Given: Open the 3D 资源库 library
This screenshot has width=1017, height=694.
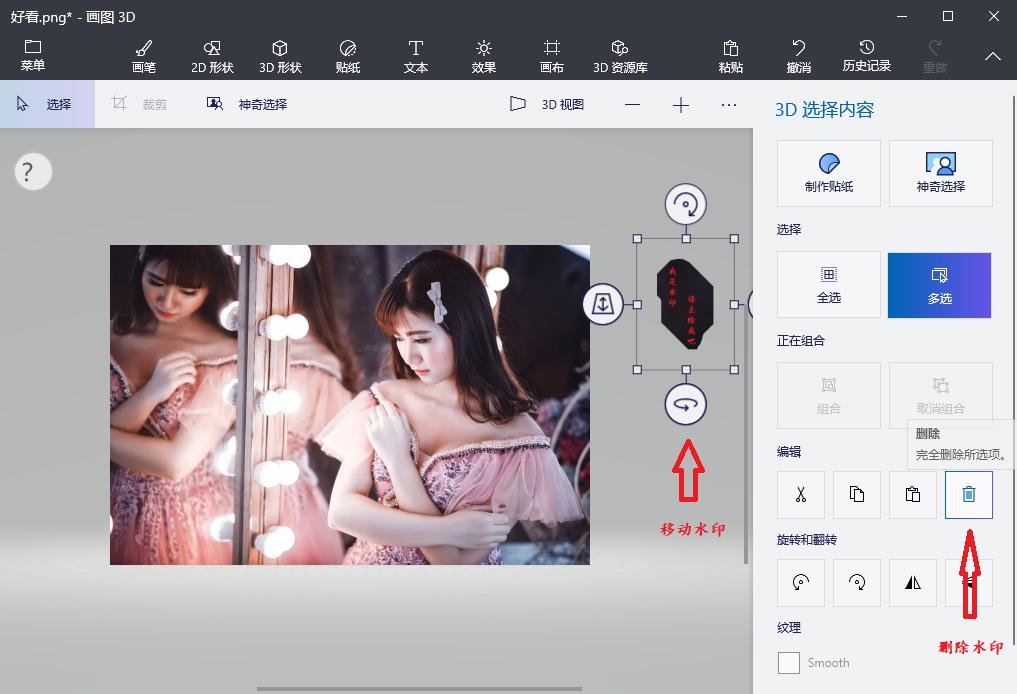Looking at the screenshot, I should (x=619, y=55).
